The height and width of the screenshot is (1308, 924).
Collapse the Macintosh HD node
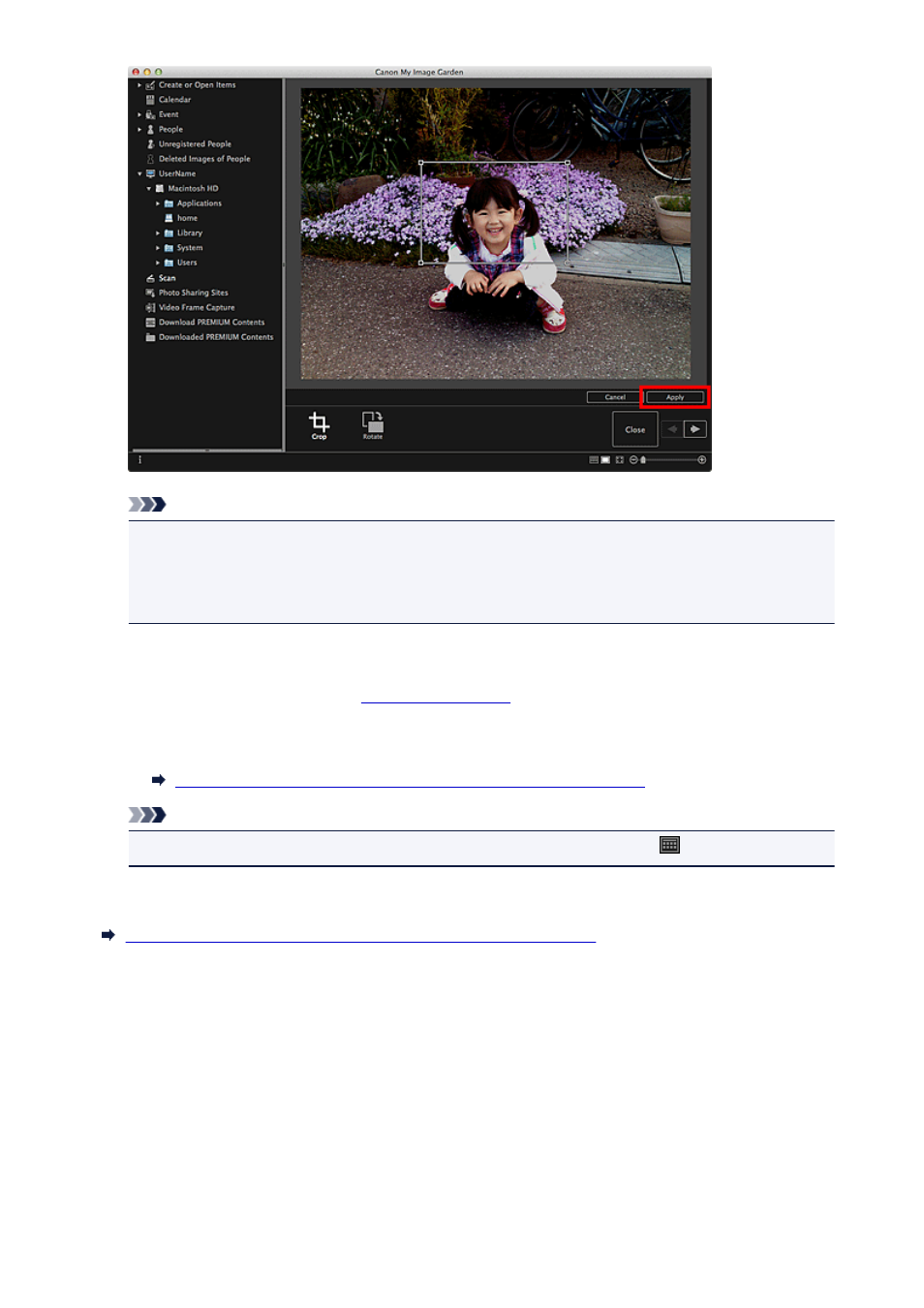tap(148, 189)
